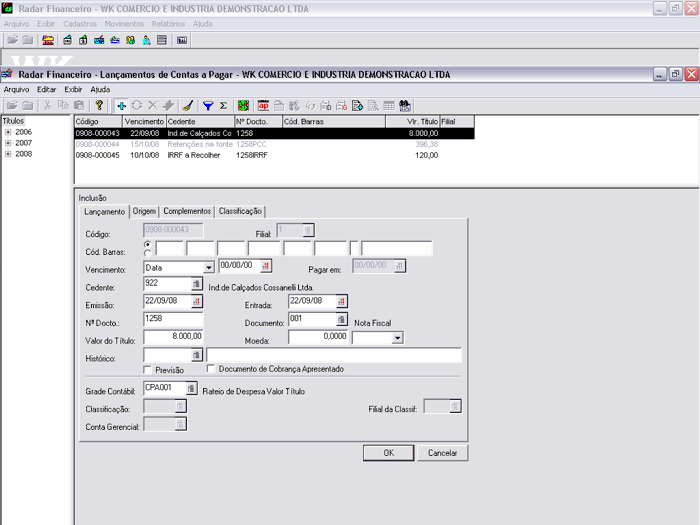Expand the 2007 tree node
This screenshot has height=525, width=700.
pos(8,143)
